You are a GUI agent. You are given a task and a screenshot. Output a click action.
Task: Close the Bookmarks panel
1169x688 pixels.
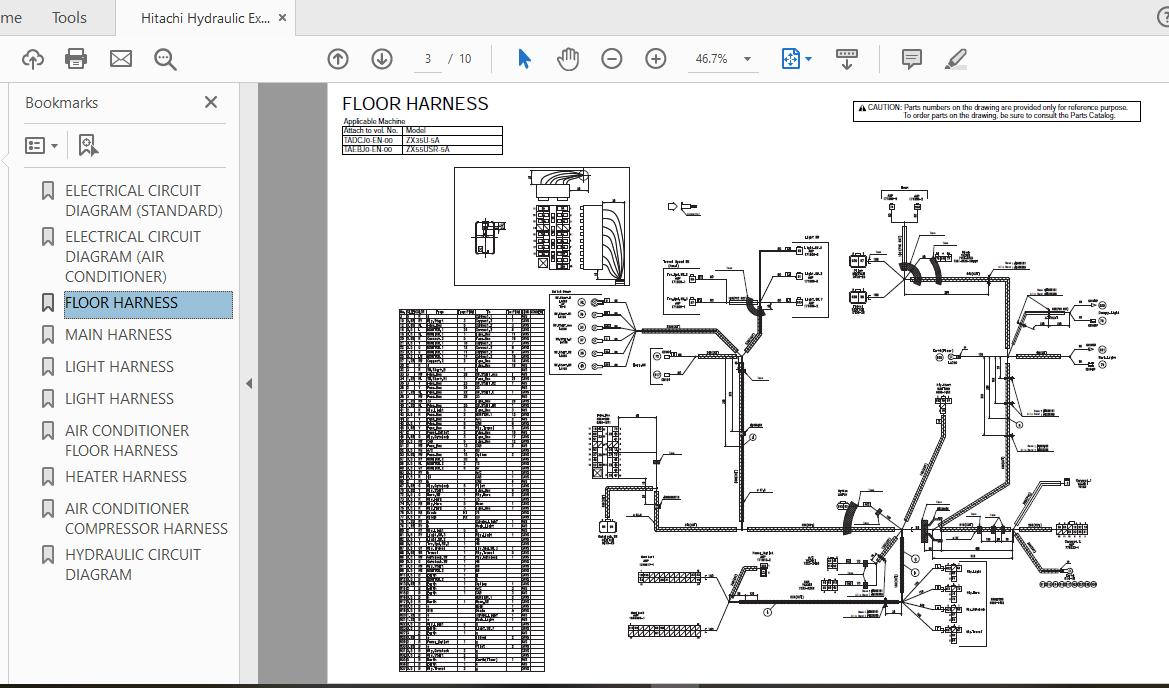tap(211, 102)
